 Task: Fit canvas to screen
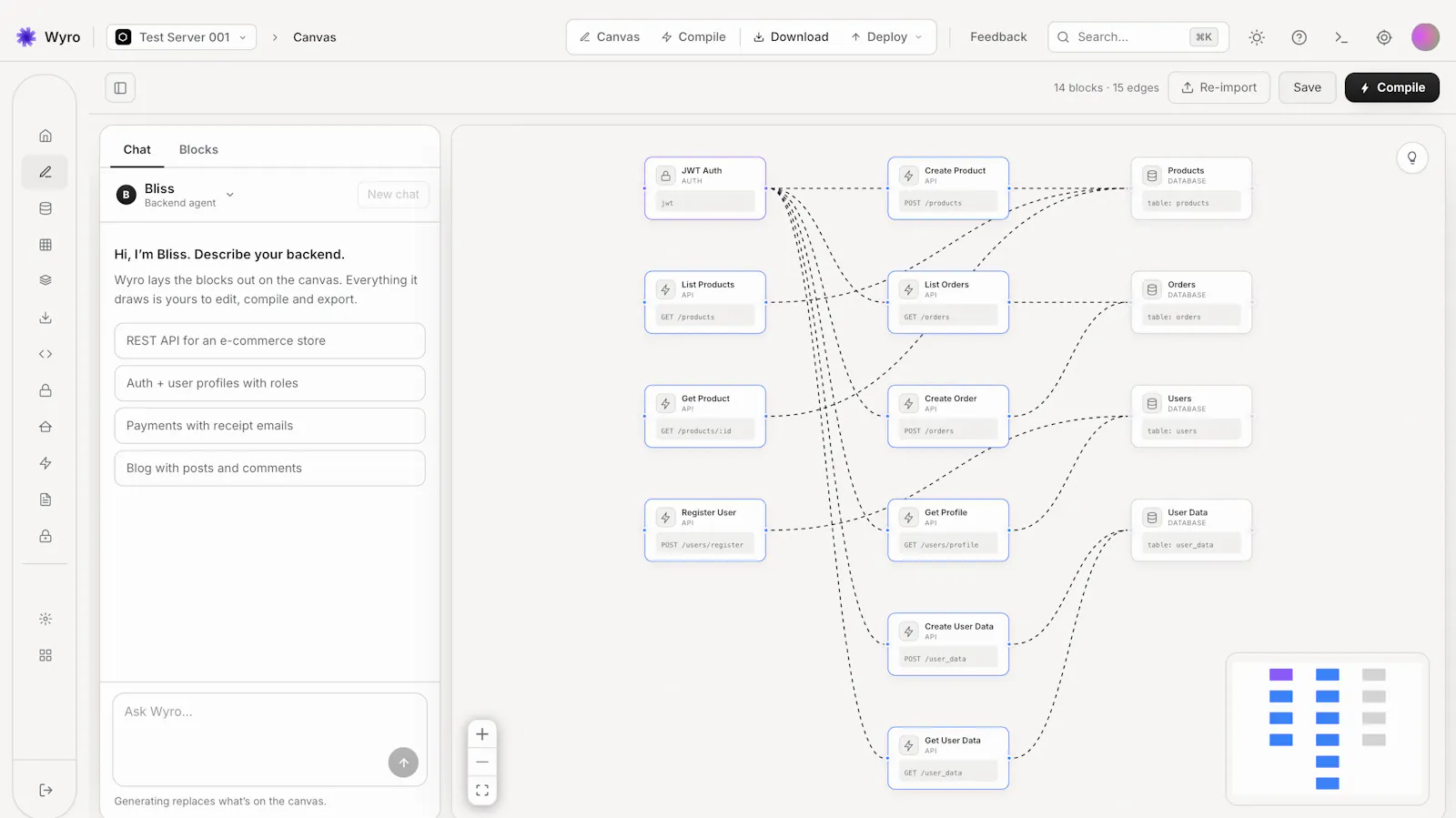482,791
